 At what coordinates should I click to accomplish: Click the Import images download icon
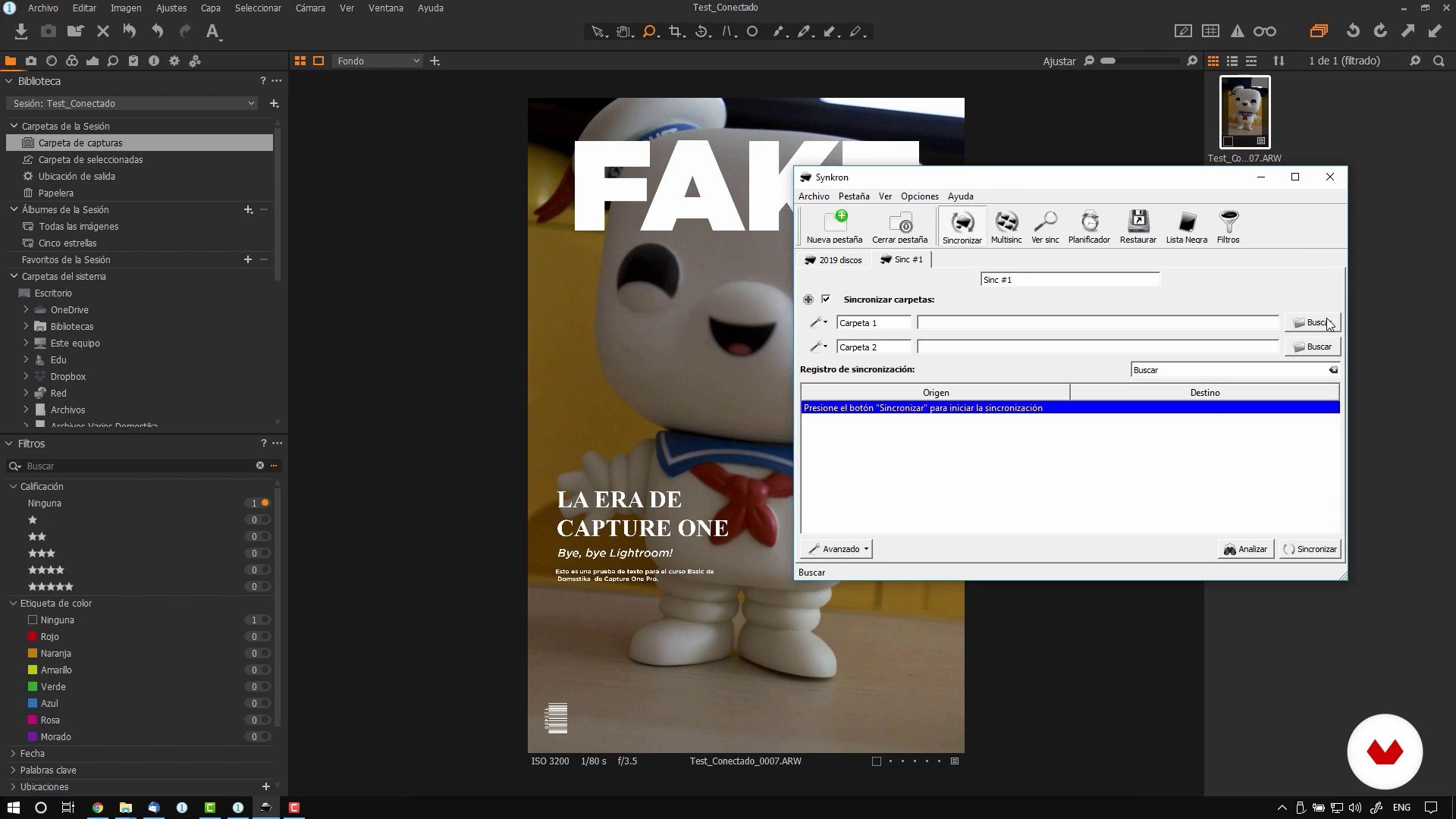tap(21, 31)
